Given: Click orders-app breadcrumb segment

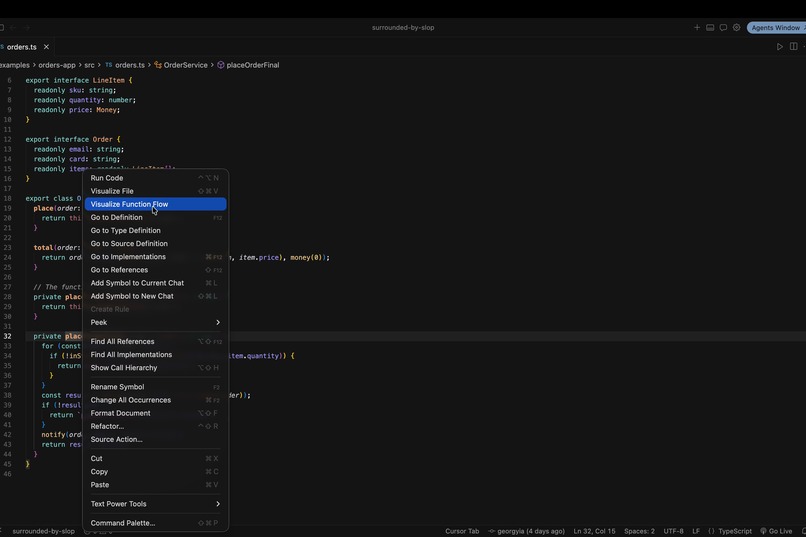Looking at the screenshot, I should [x=57, y=65].
